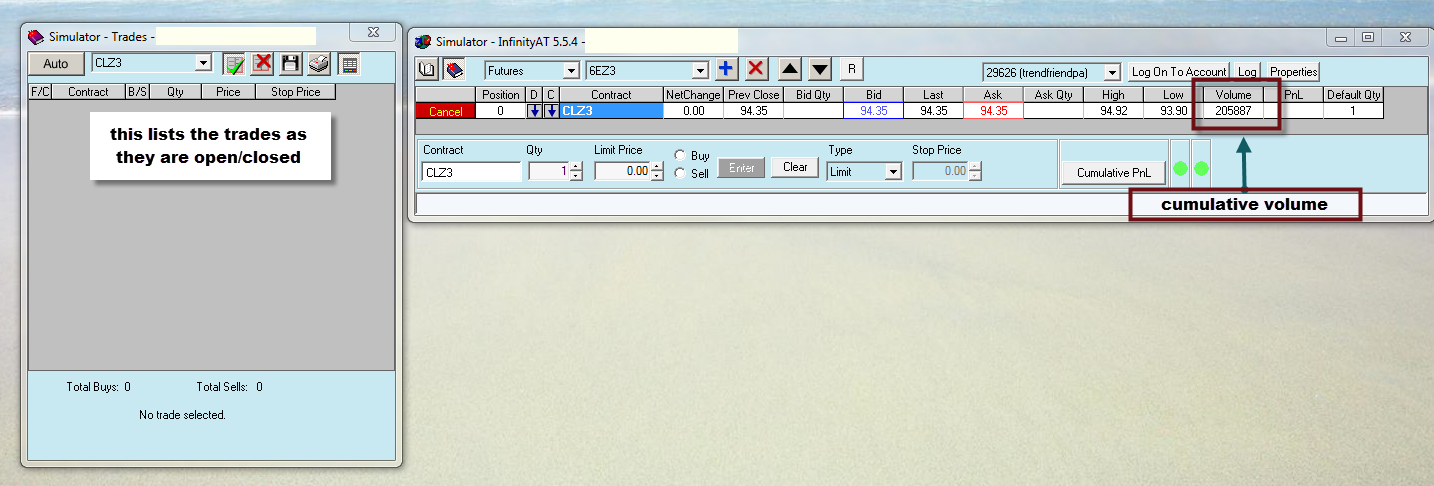
Task: Open Properties in InfinityAT window
Action: click(1293, 72)
